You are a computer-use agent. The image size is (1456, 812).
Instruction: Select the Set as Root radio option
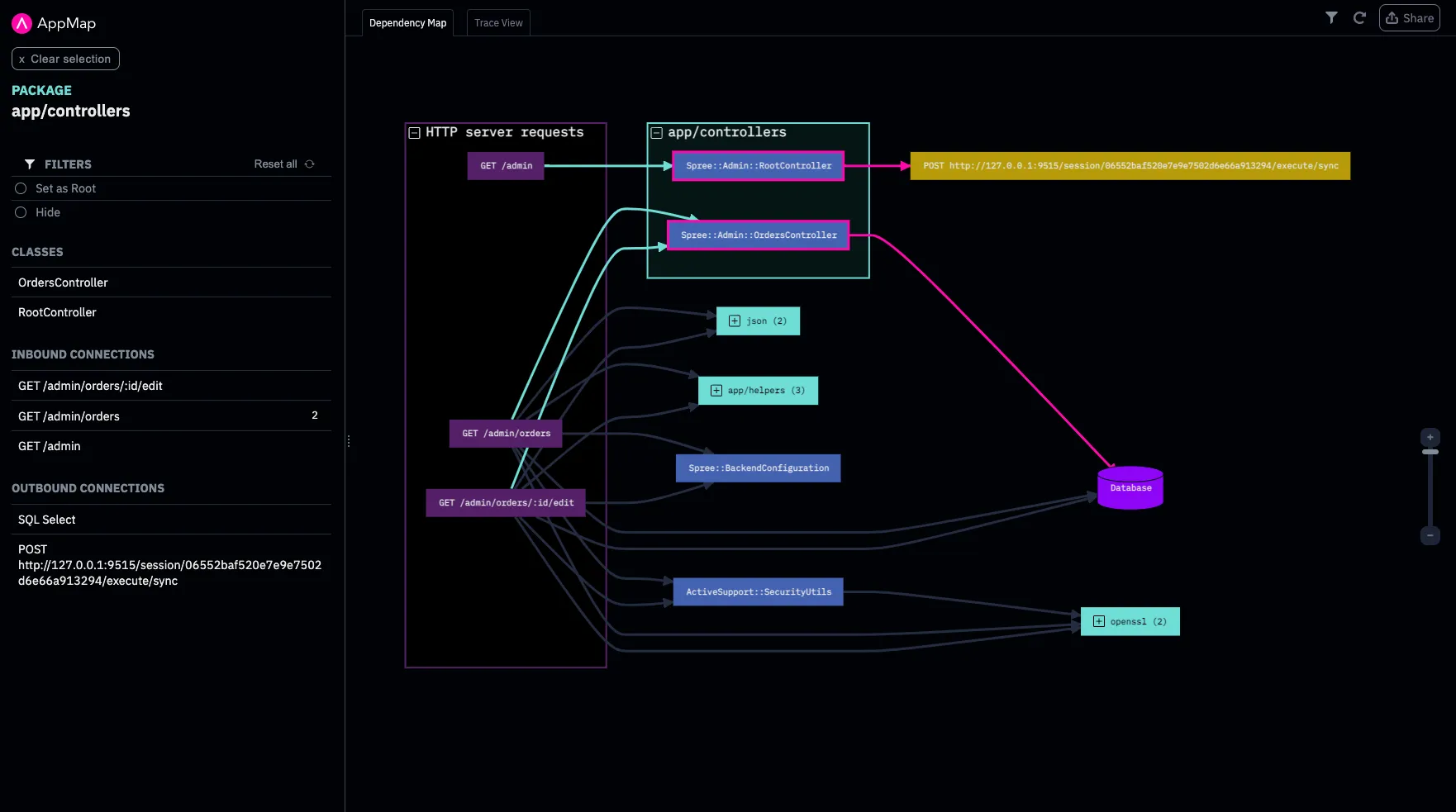21,188
